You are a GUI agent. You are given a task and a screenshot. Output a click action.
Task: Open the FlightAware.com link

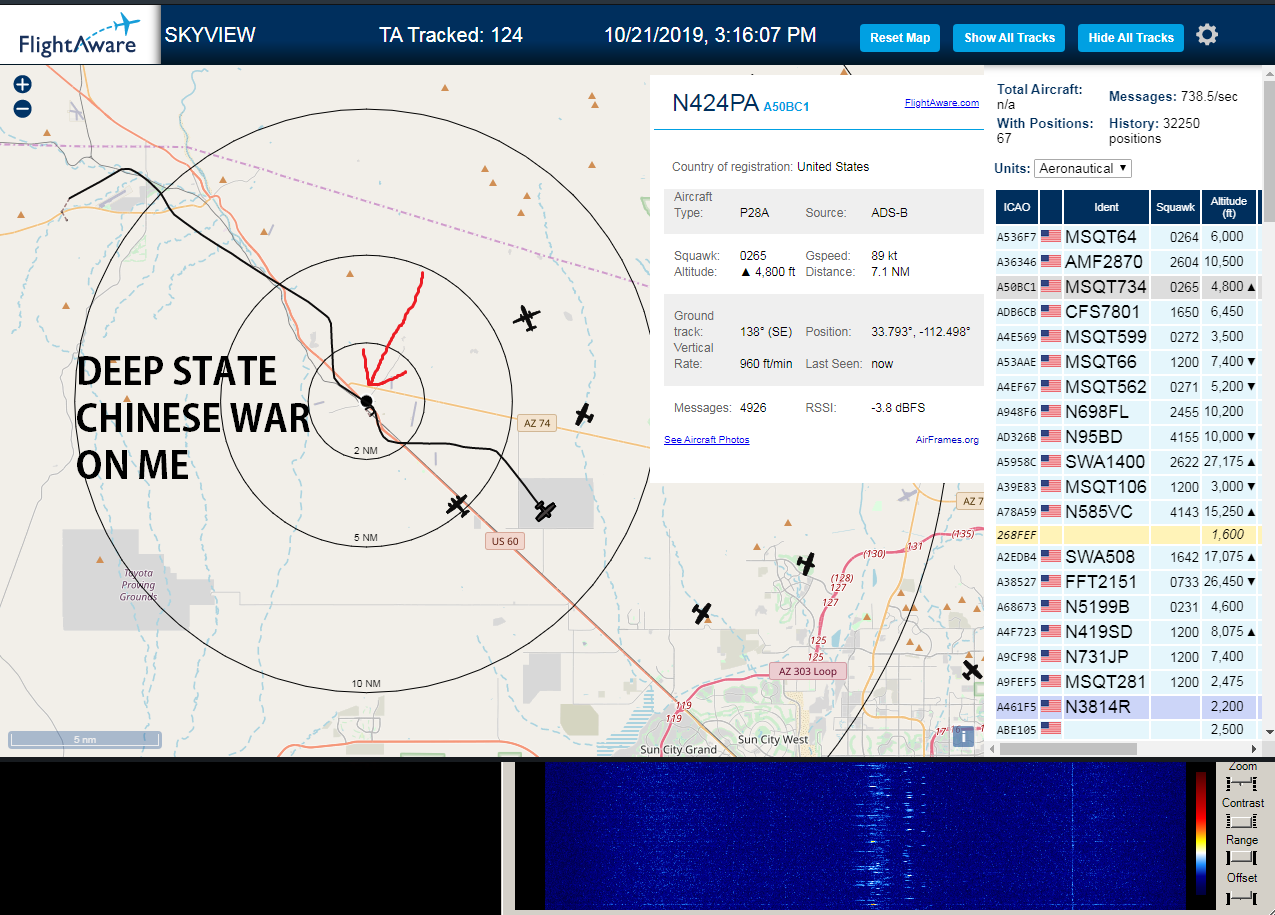[942, 103]
